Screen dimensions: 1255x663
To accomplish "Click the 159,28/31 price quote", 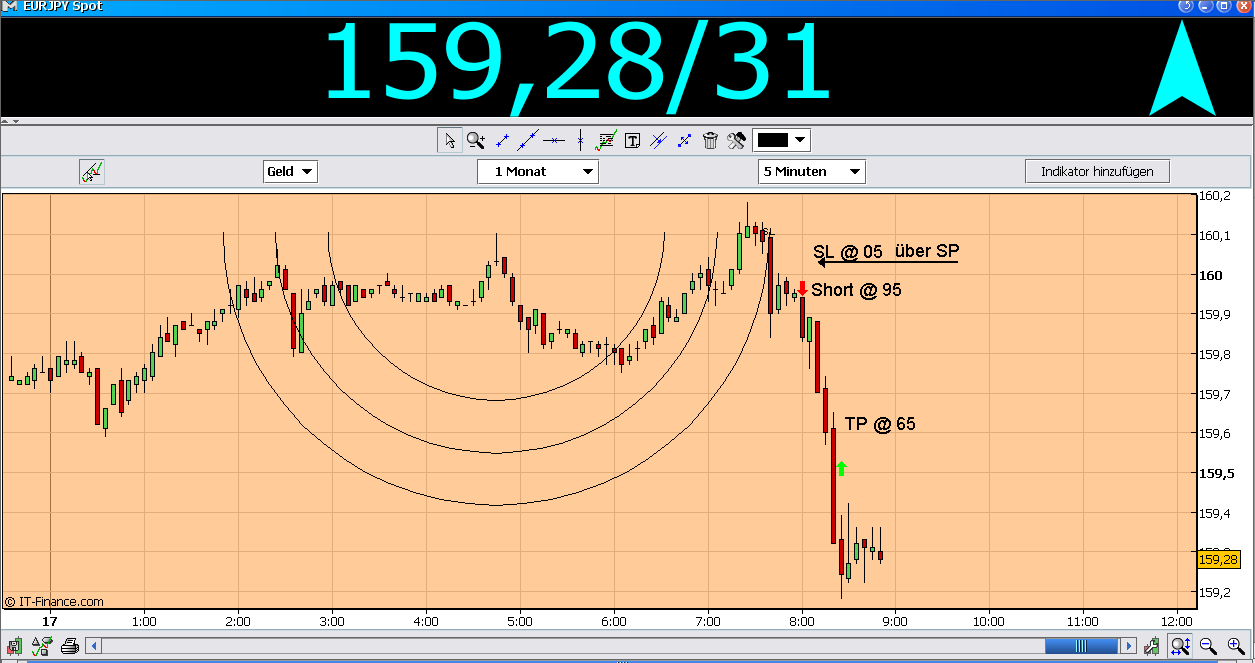I will [577, 62].
